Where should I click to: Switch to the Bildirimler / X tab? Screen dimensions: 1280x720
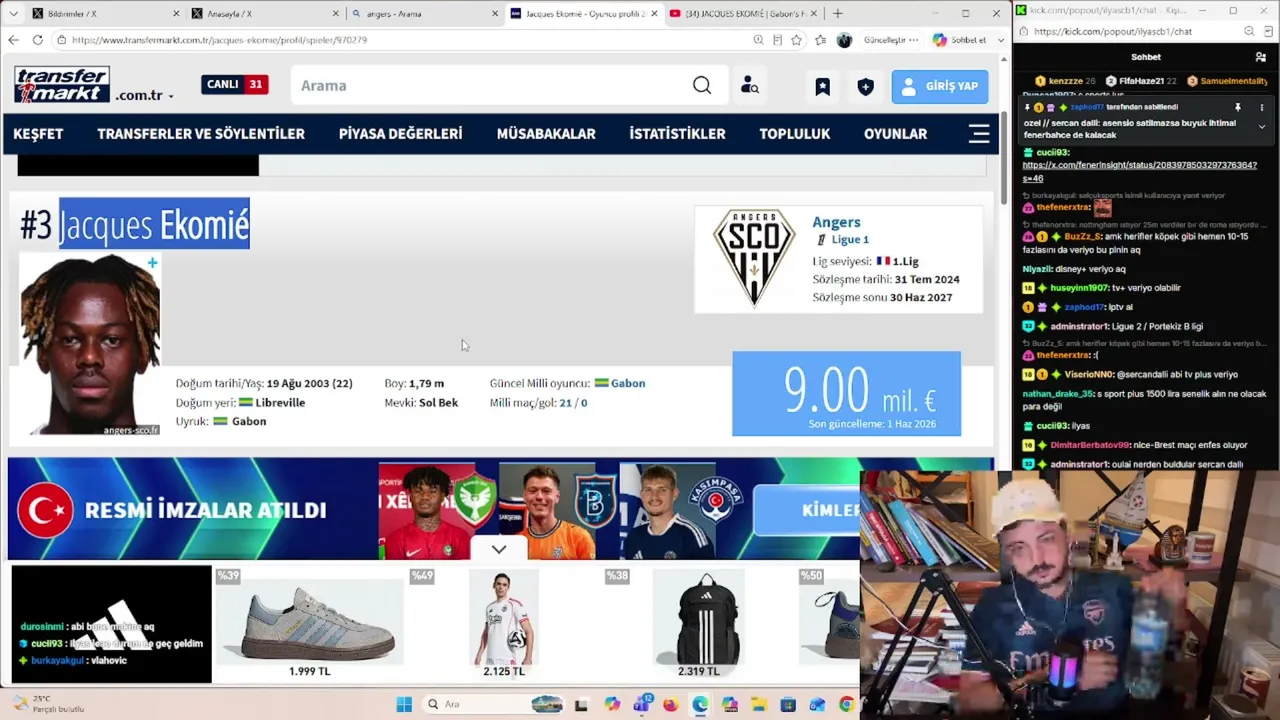(104, 13)
